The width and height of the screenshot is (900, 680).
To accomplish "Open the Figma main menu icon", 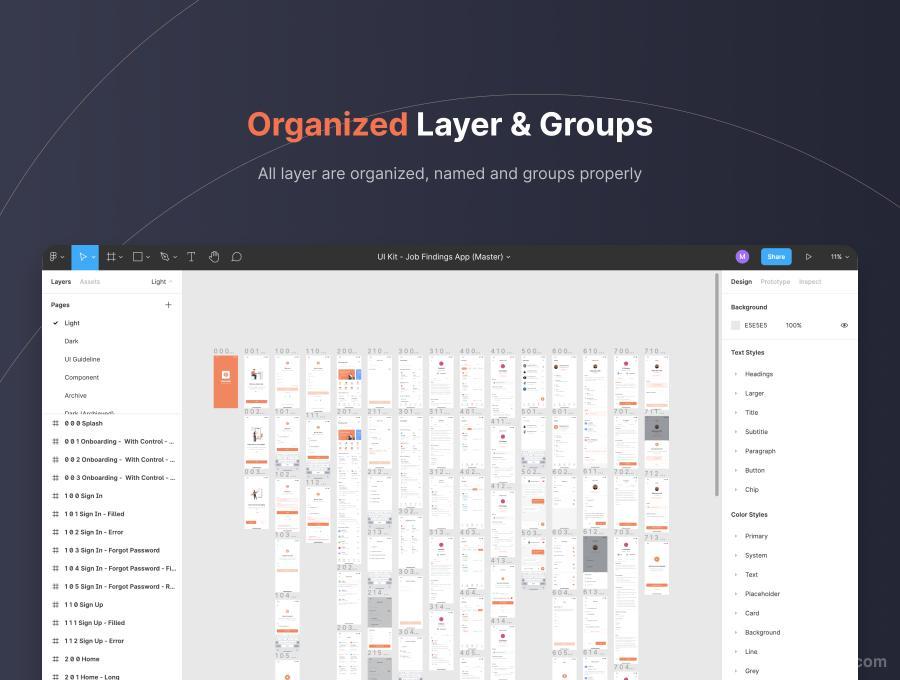I will pos(53,257).
